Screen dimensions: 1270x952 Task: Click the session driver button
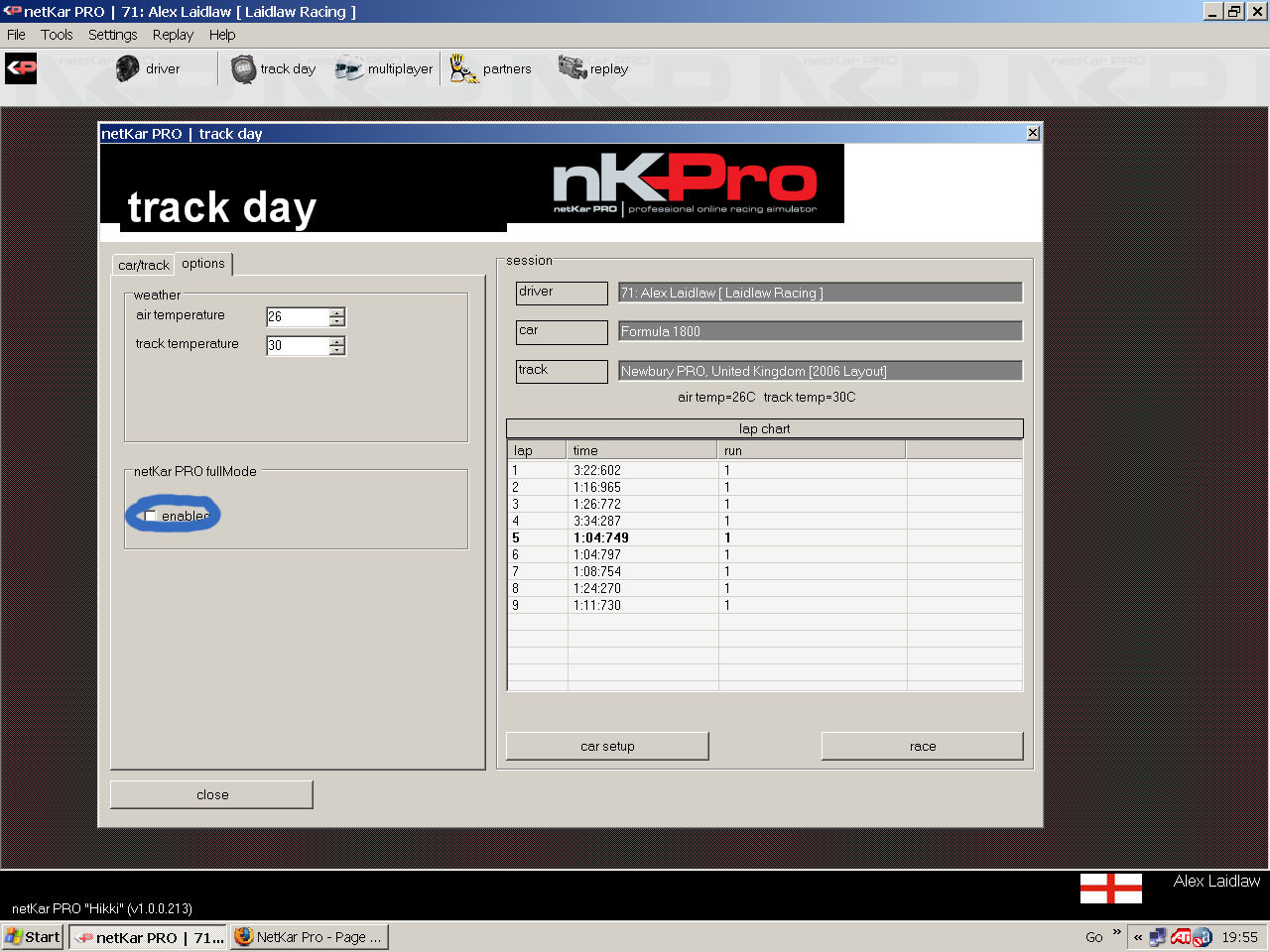[x=562, y=293]
